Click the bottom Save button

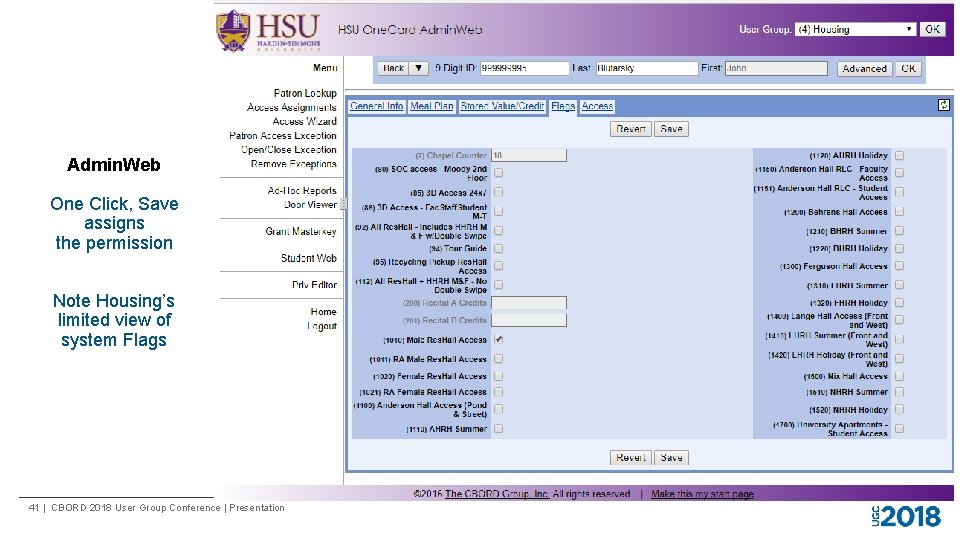click(x=671, y=457)
